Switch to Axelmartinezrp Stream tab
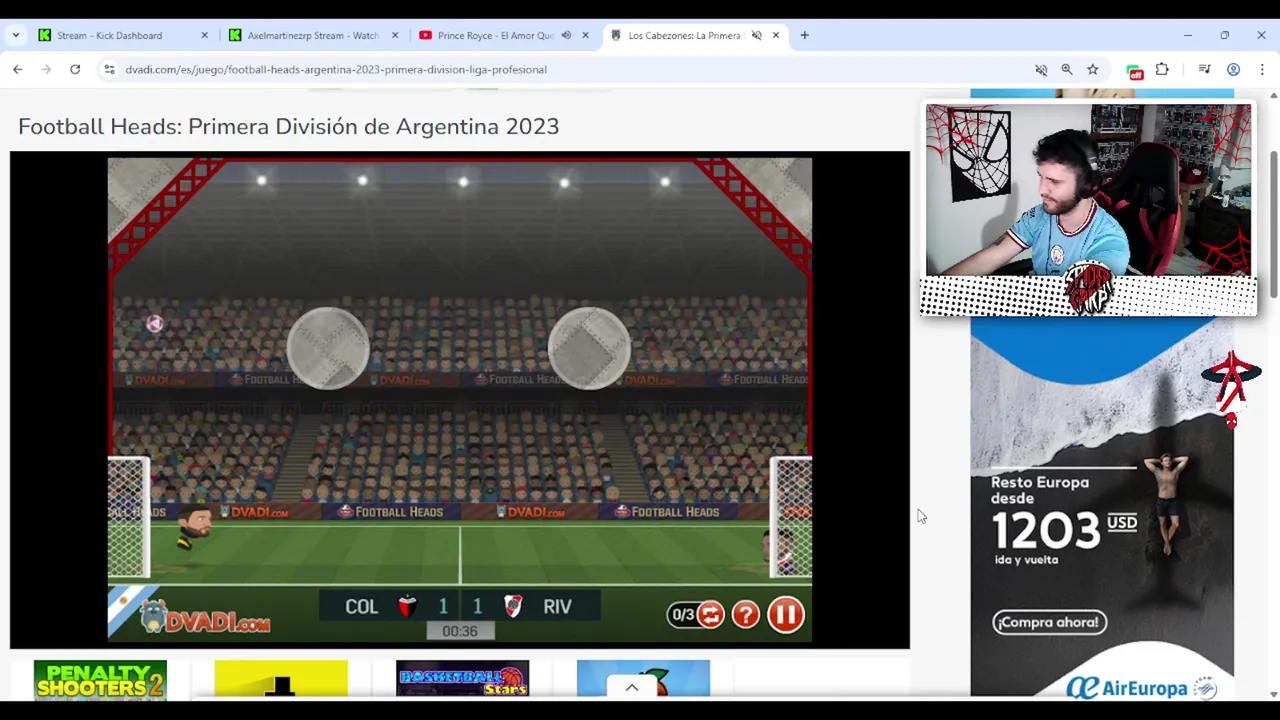This screenshot has height=720, width=1280. click(x=312, y=35)
